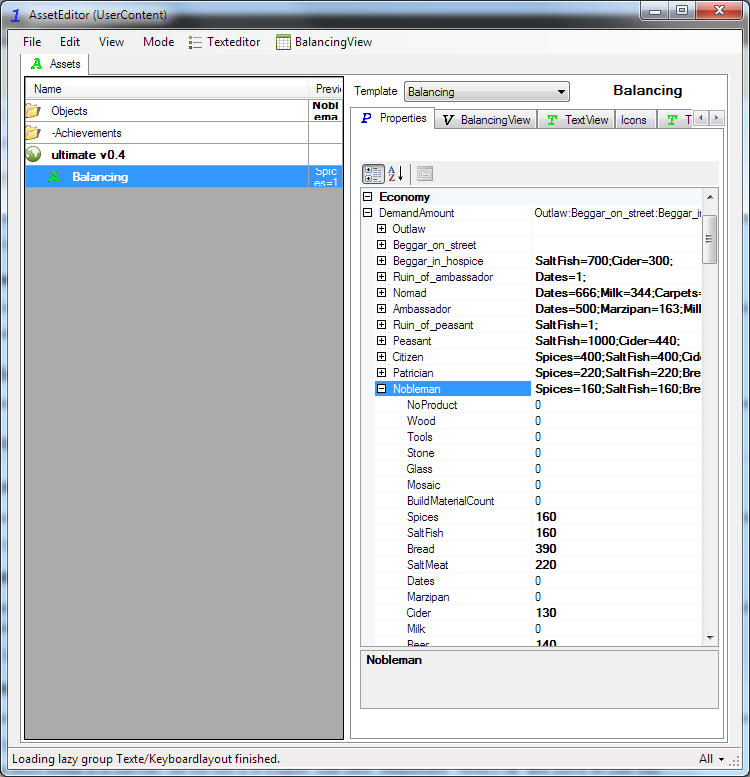The image size is (750, 777).
Task: Click the Property Pages icon
Action: [x=425, y=174]
